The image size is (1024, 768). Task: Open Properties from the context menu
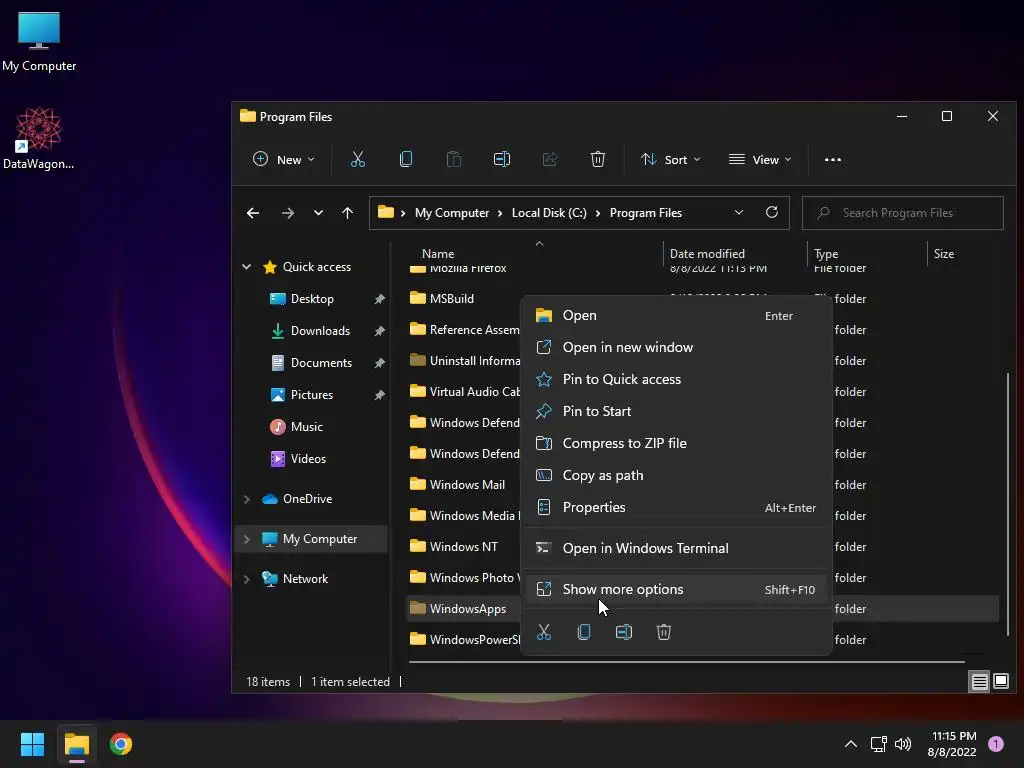click(676, 507)
